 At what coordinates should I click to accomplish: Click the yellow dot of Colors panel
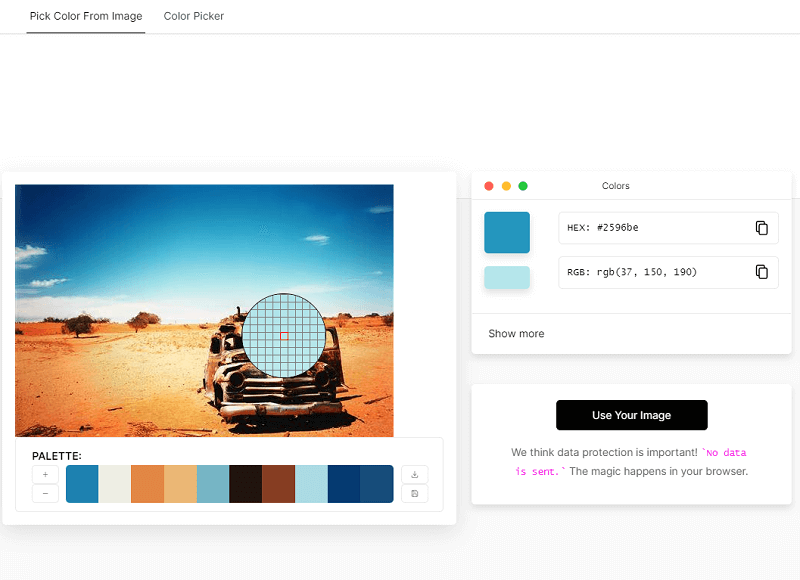coord(506,186)
